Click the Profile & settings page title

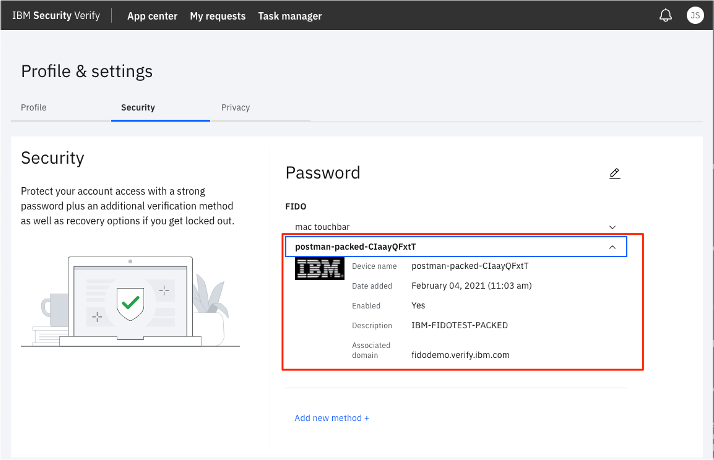(87, 72)
